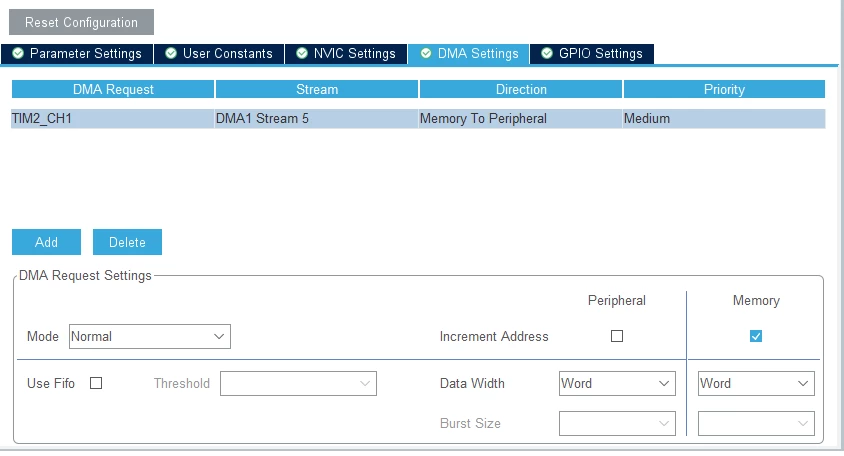Click the Medium priority cell
844x456 pixels.
724,118
